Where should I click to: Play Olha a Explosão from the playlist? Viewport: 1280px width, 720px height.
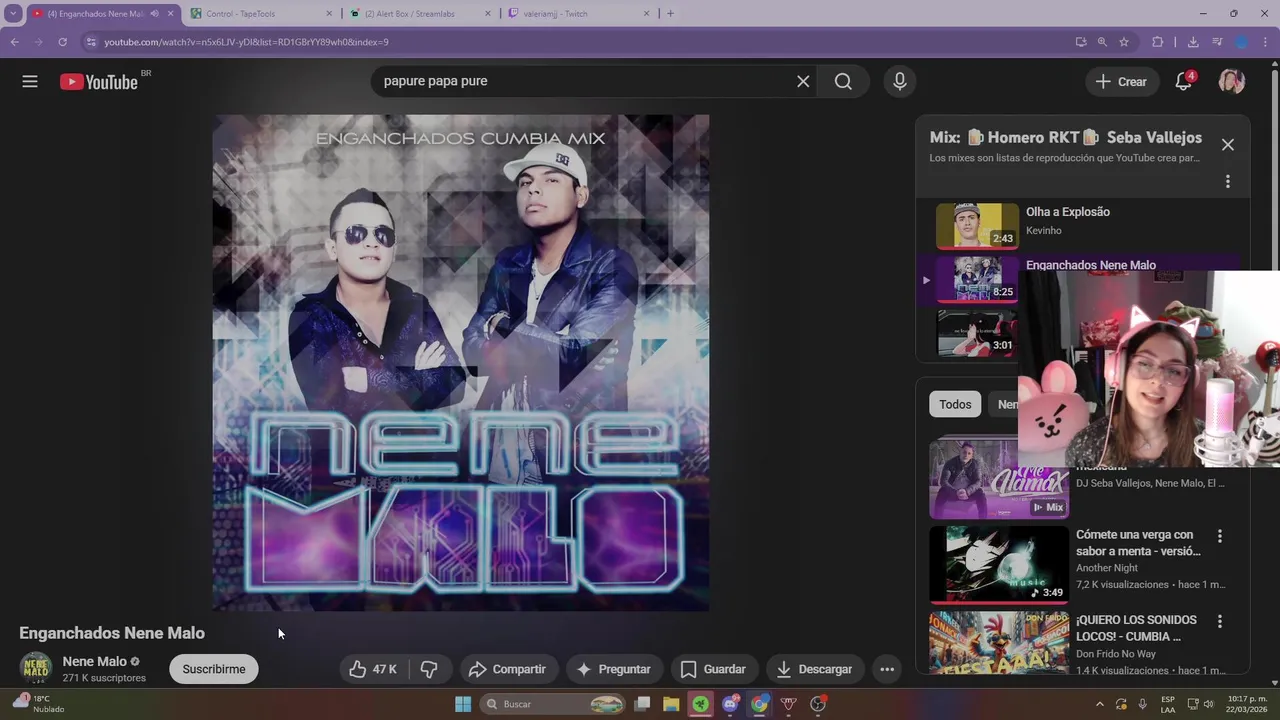pyautogui.click(x=1067, y=212)
